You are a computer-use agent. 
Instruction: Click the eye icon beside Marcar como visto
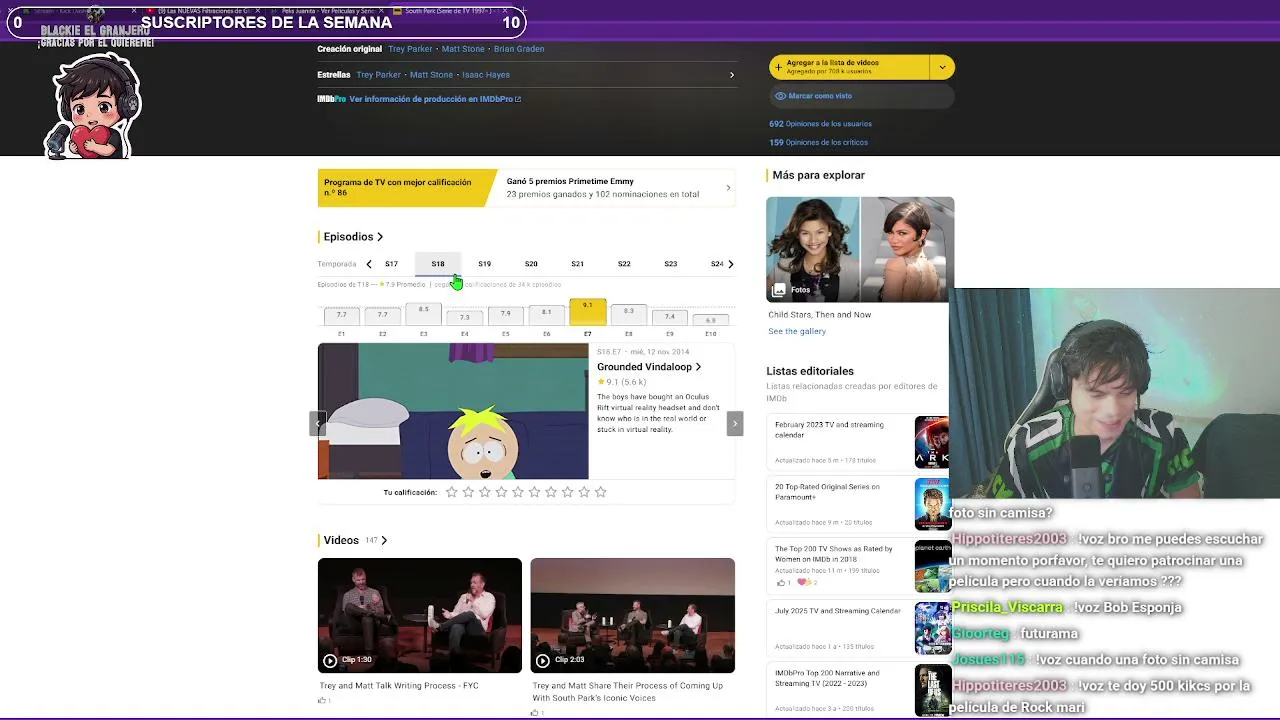coord(781,96)
